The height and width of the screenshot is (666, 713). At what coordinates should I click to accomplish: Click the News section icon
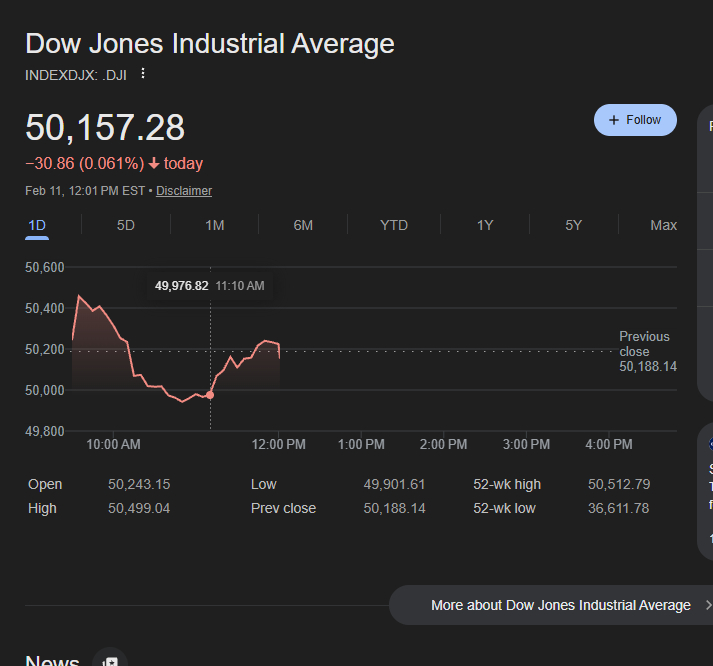point(110,661)
